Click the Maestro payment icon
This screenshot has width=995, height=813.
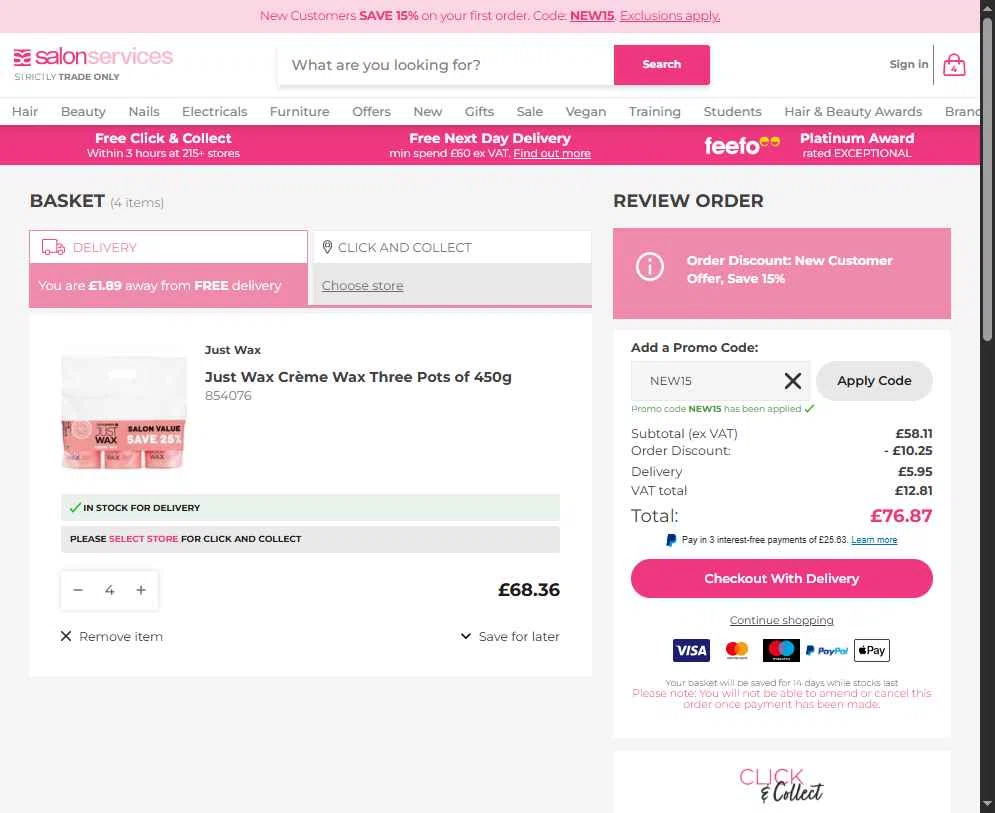(x=781, y=651)
